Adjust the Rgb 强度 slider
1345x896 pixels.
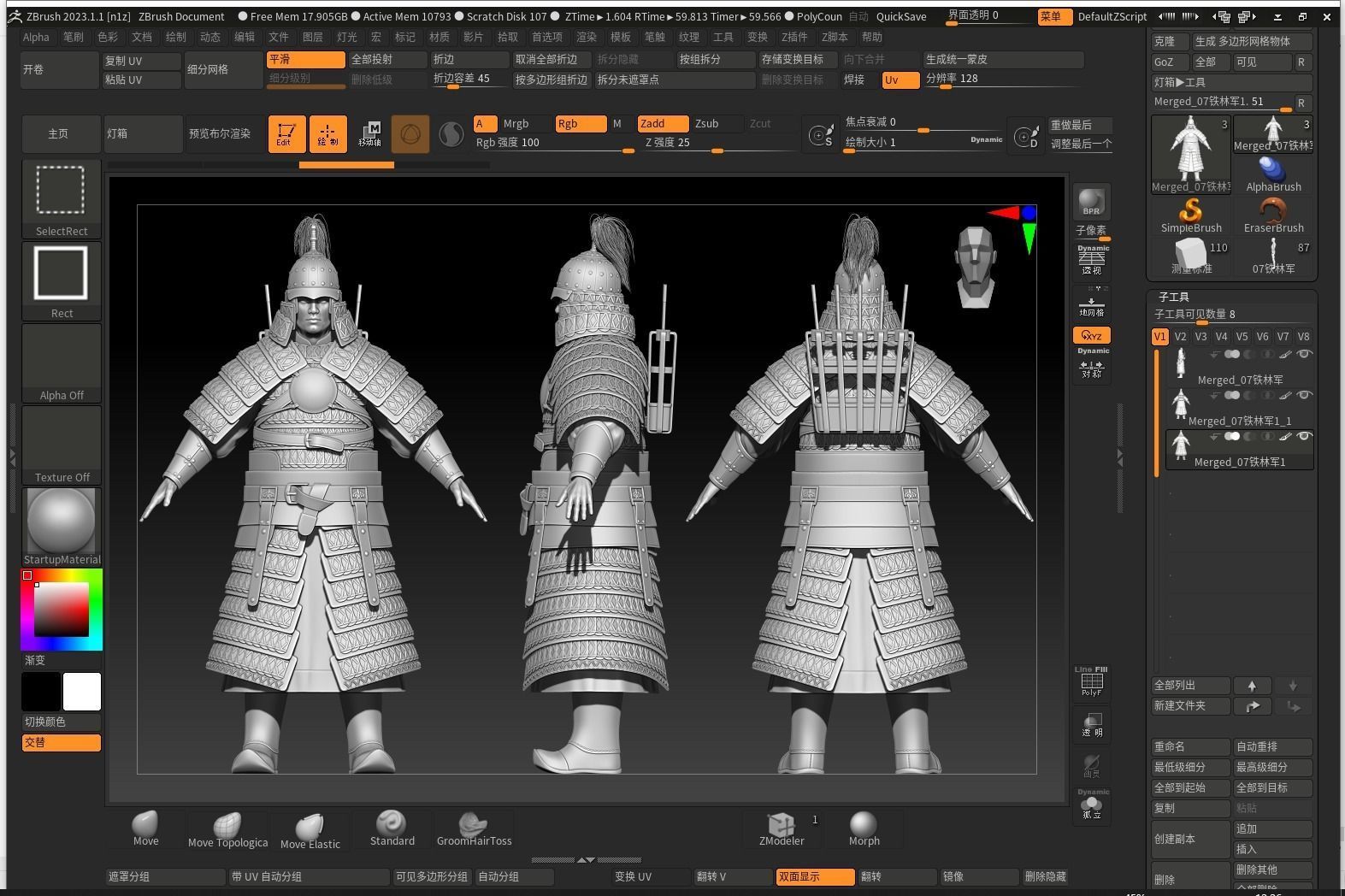click(555, 143)
